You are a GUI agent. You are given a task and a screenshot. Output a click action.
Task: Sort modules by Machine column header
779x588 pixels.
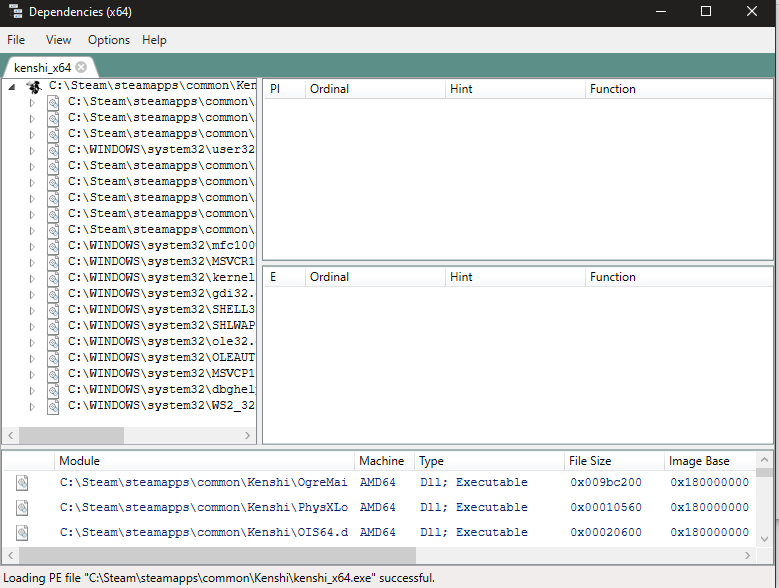click(x=384, y=461)
